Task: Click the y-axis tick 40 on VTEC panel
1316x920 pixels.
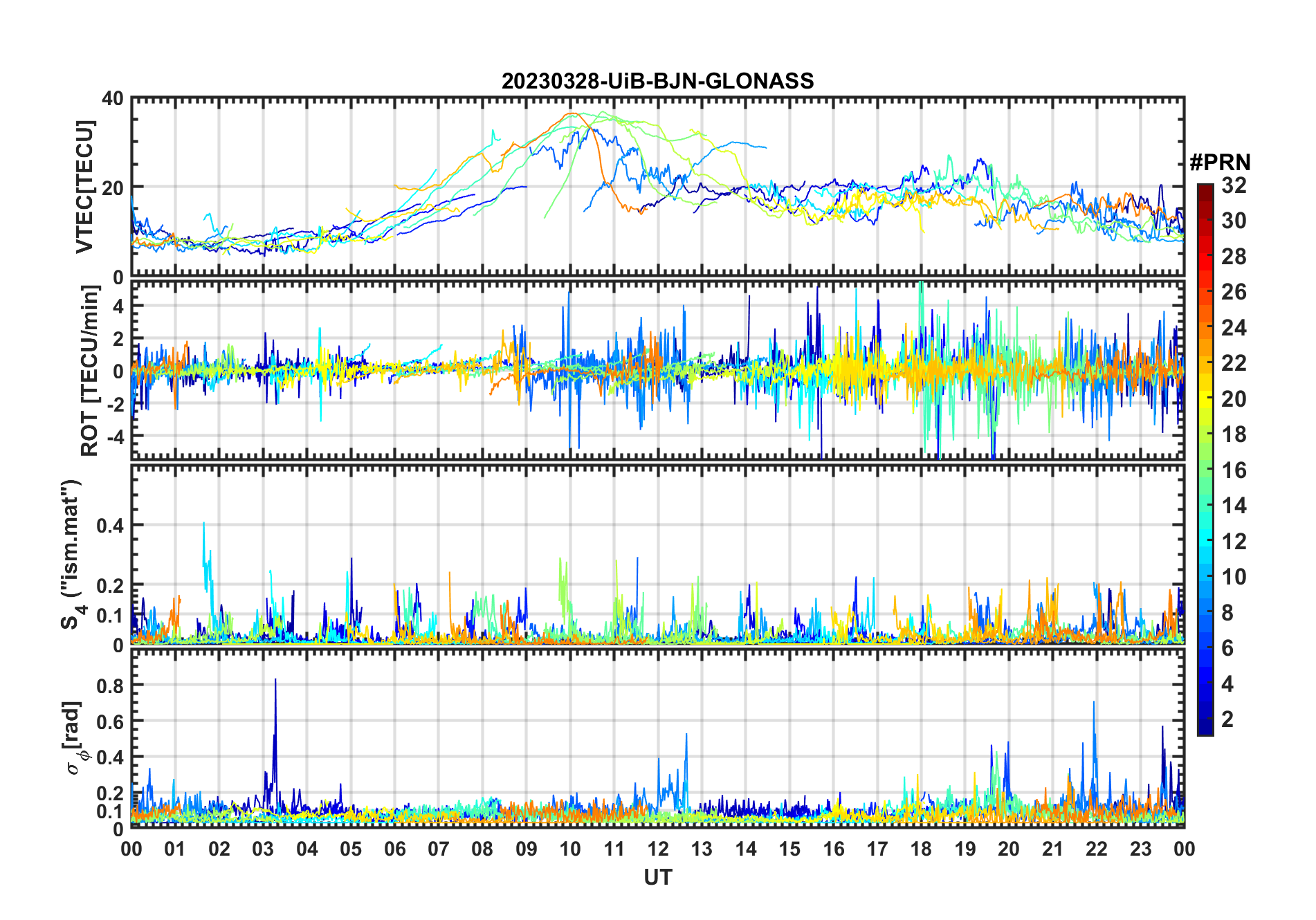Action: click(x=113, y=99)
